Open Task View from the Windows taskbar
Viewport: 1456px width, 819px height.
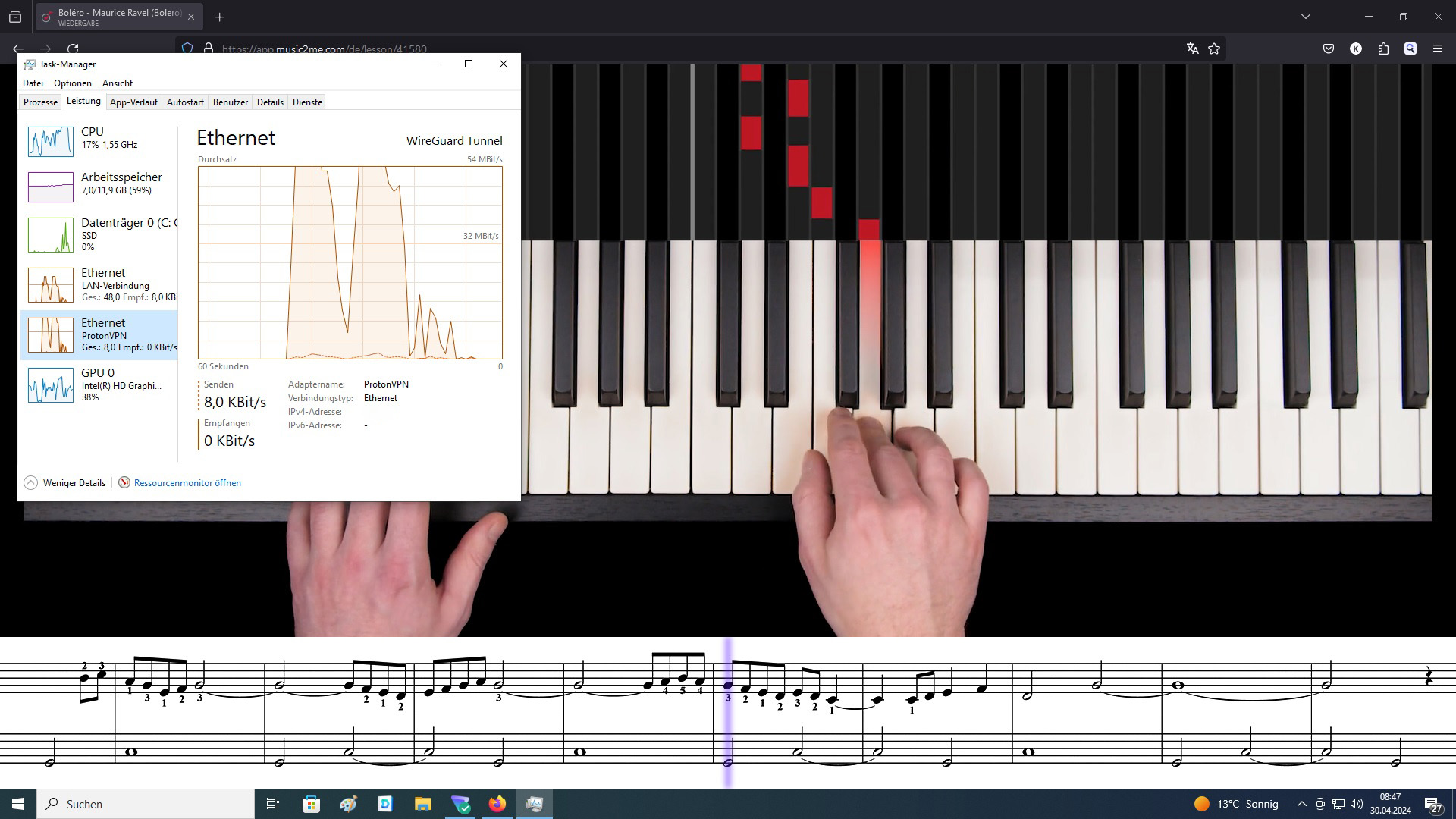pyautogui.click(x=273, y=804)
